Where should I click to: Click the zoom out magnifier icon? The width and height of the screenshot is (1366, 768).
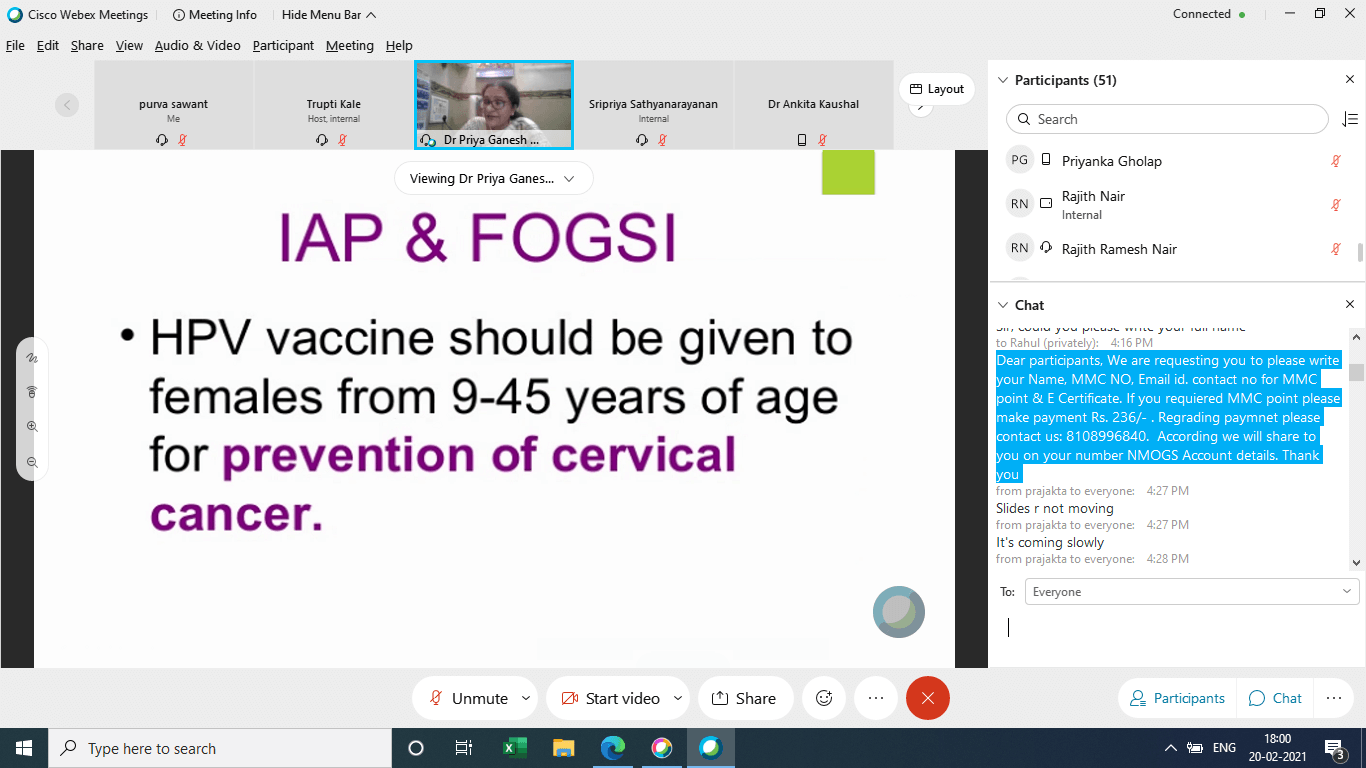point(32,462)
